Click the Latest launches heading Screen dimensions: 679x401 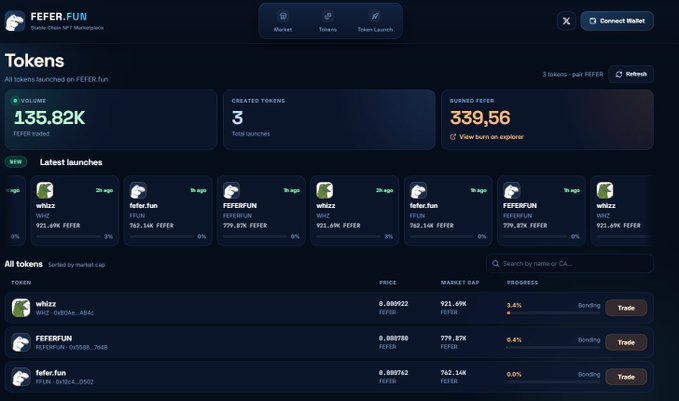pos(71,162)
